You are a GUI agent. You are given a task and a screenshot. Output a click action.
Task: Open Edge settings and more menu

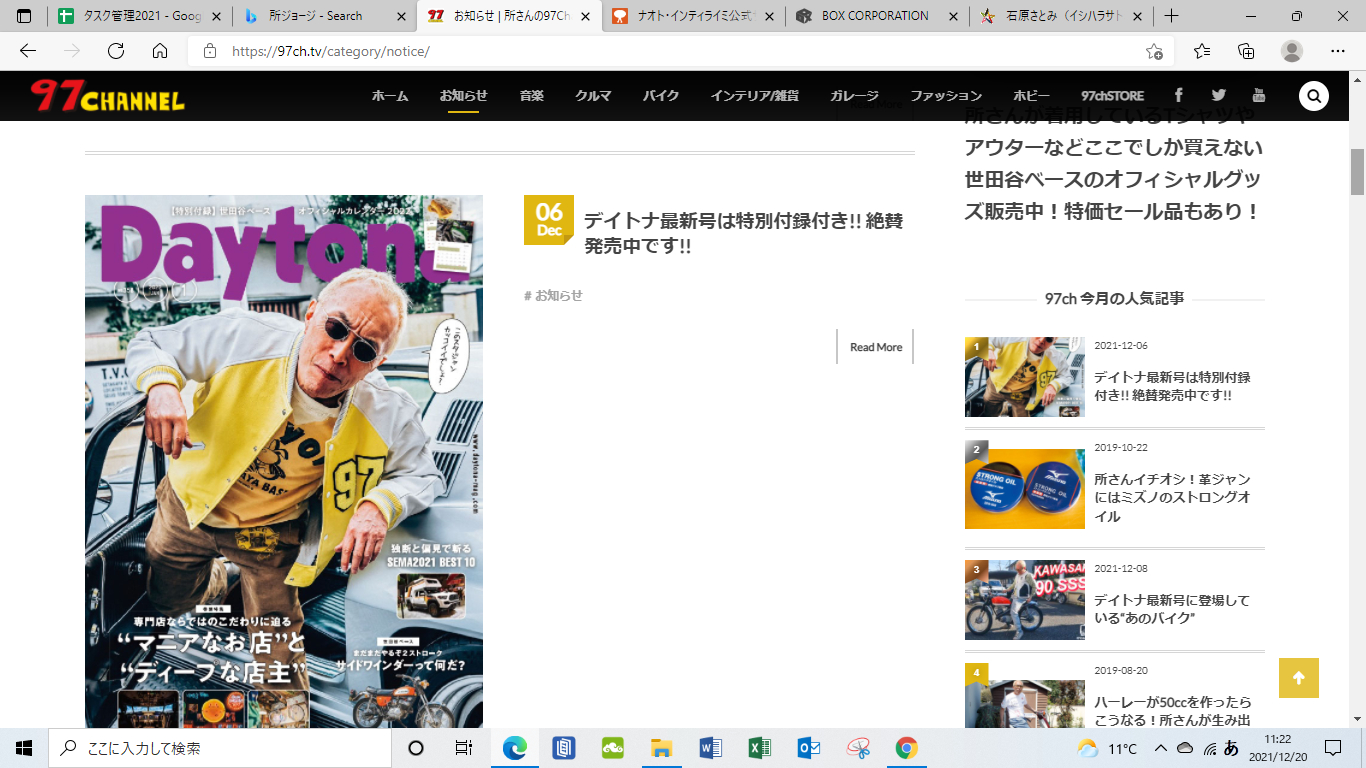1338,51
